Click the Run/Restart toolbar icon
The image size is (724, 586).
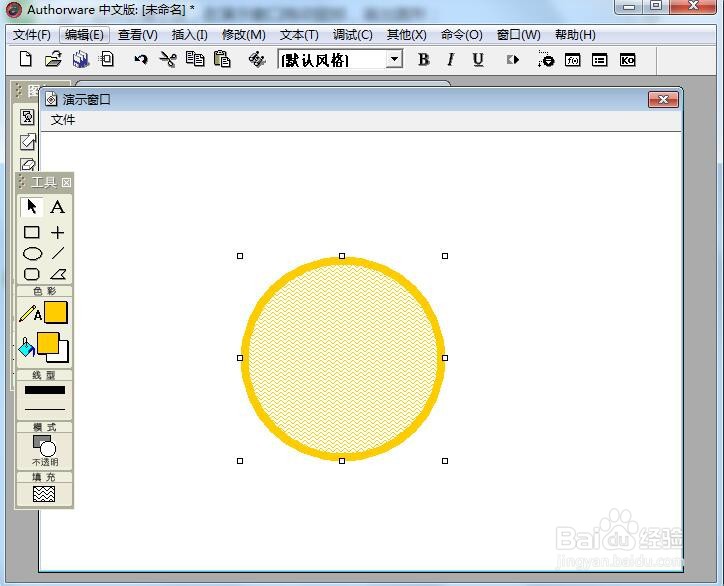click(x=513, y=60)
